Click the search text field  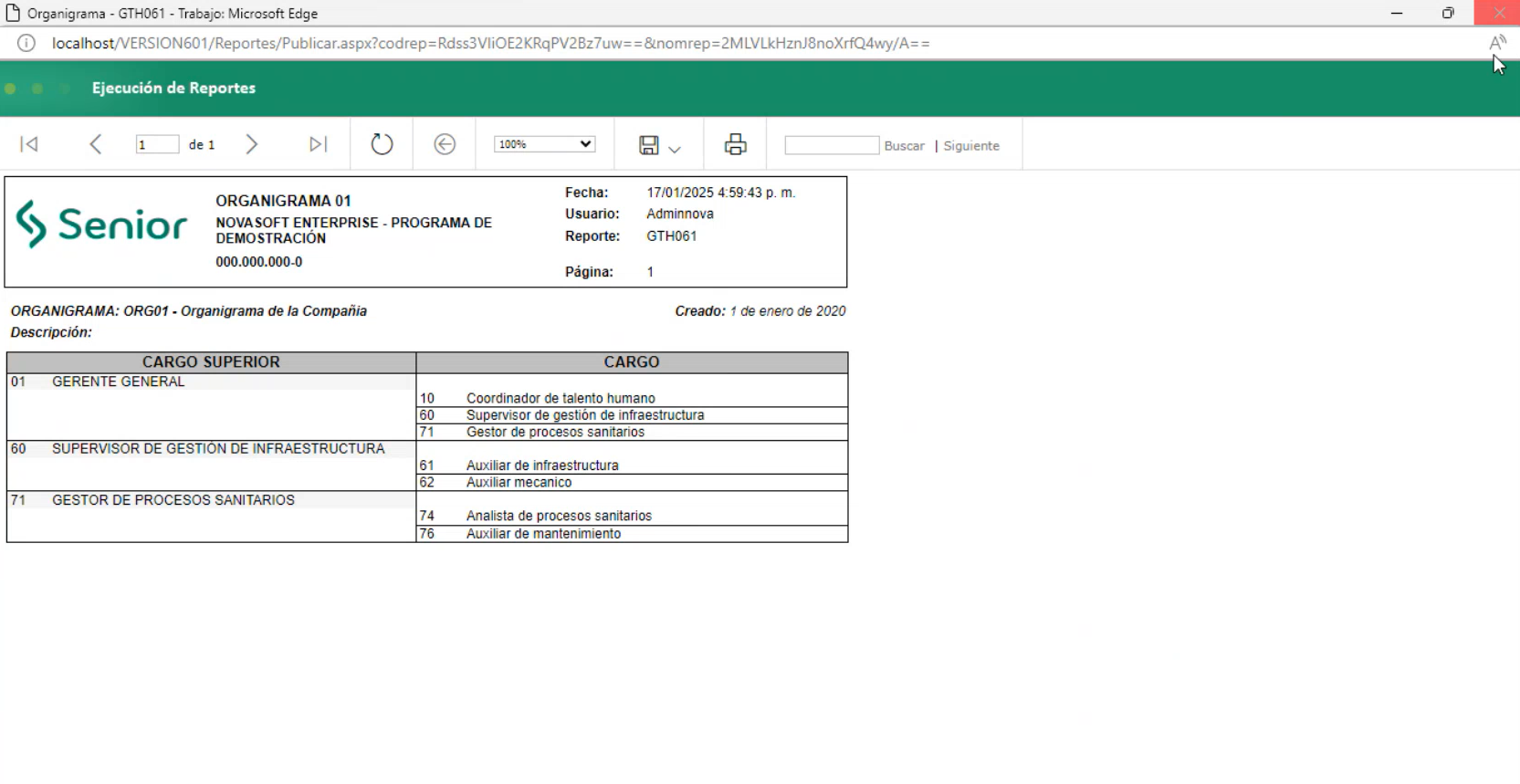click(832, 145)
